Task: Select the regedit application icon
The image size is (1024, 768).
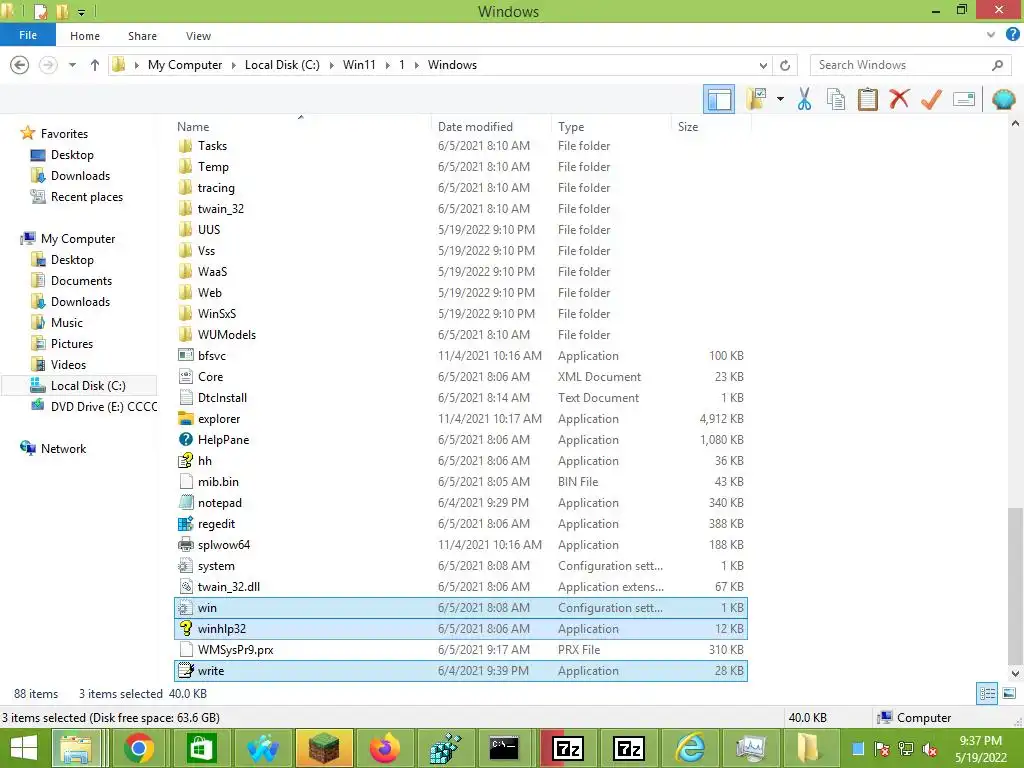Action: (186, 524)
